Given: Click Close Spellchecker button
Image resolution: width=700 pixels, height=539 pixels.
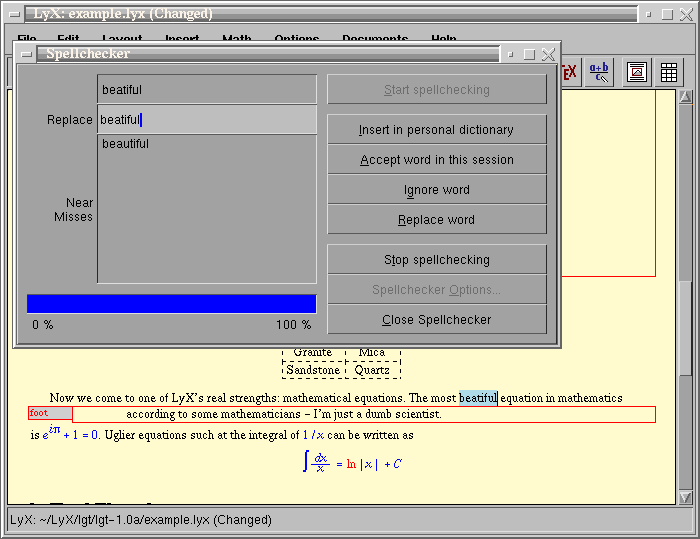Looking at the screenshot, I should tap(437, 319).
